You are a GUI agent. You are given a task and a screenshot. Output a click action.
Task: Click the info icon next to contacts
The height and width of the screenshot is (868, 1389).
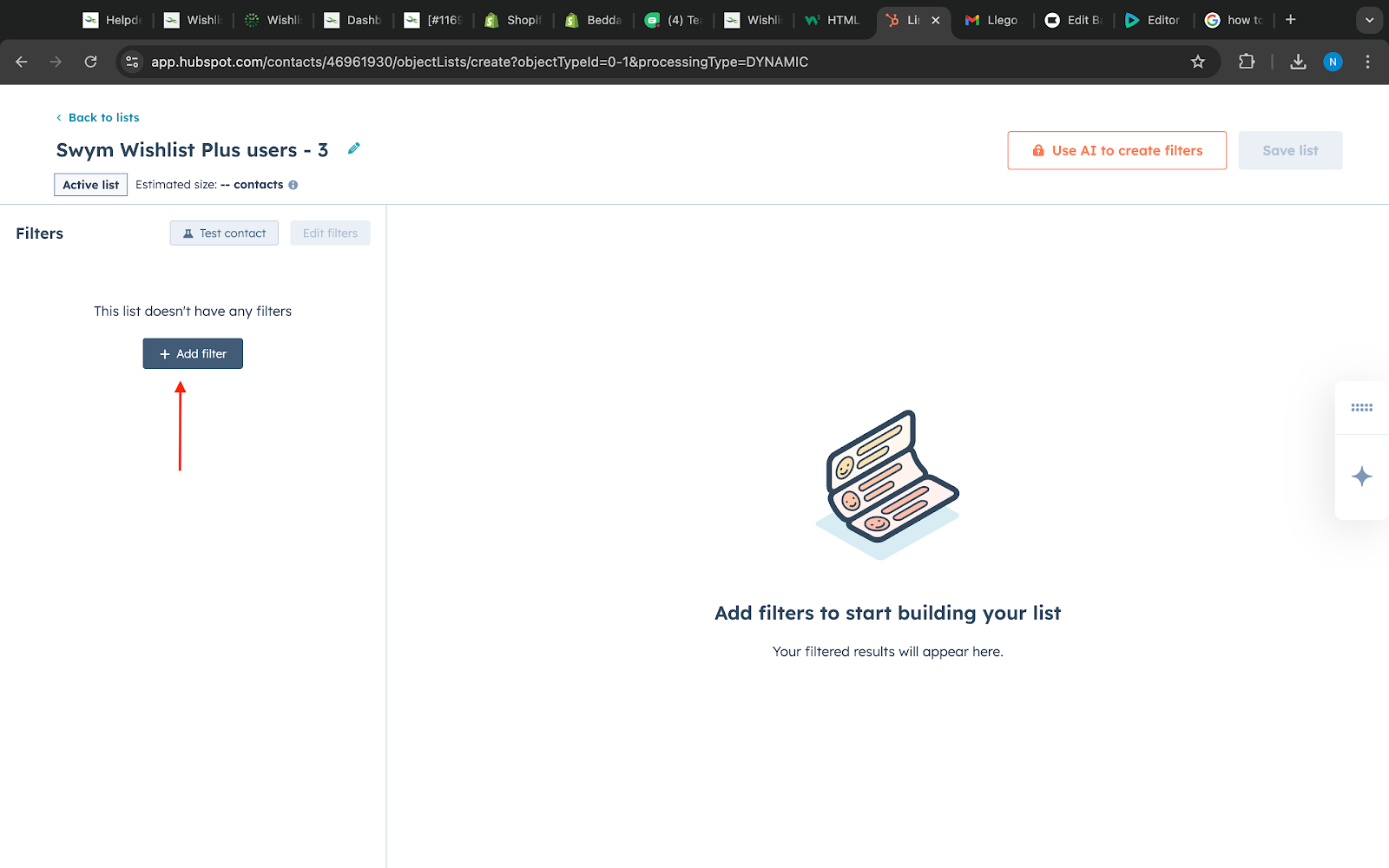click(293, 185)
